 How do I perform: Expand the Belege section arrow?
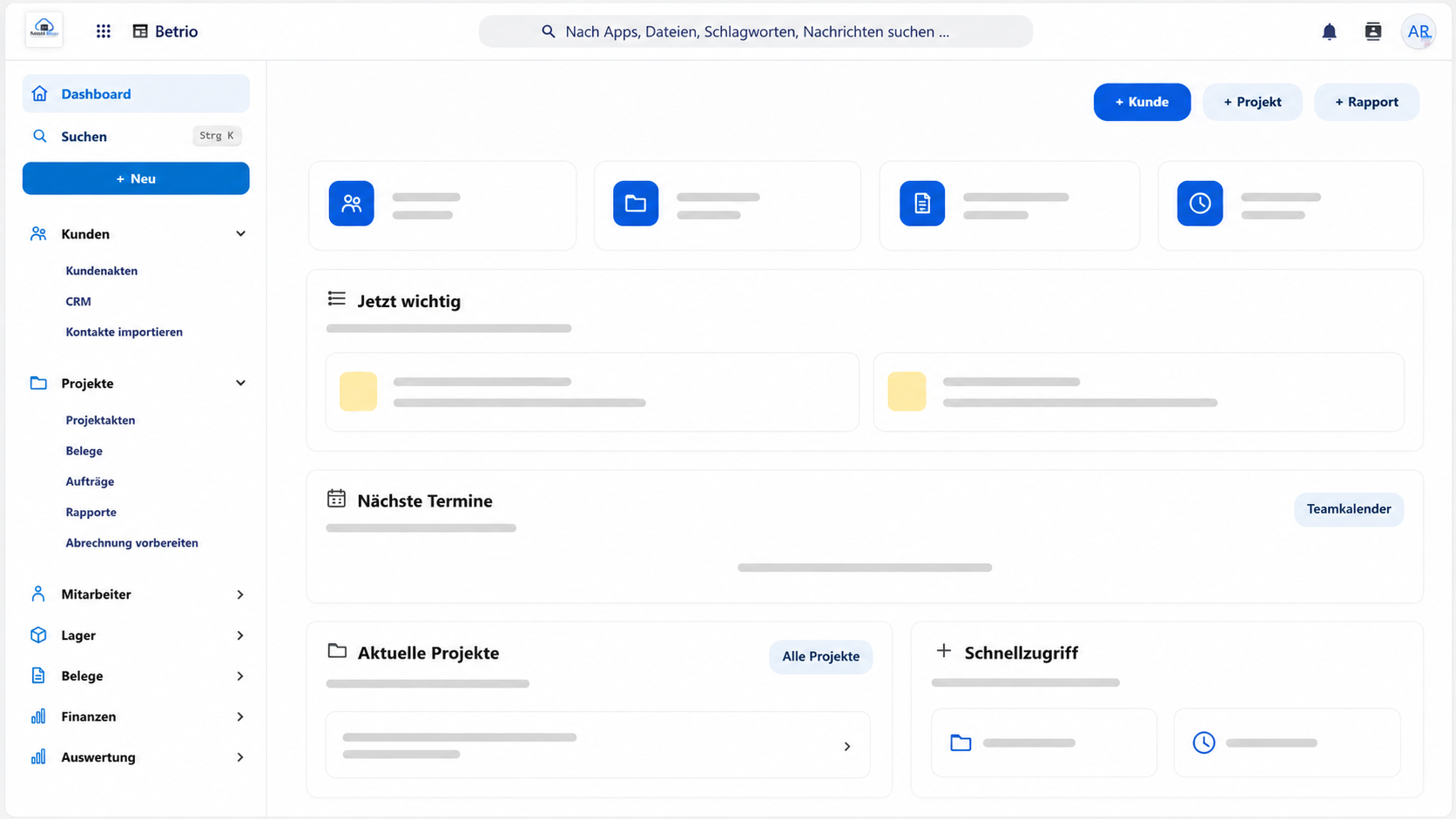tap(240, 676)
